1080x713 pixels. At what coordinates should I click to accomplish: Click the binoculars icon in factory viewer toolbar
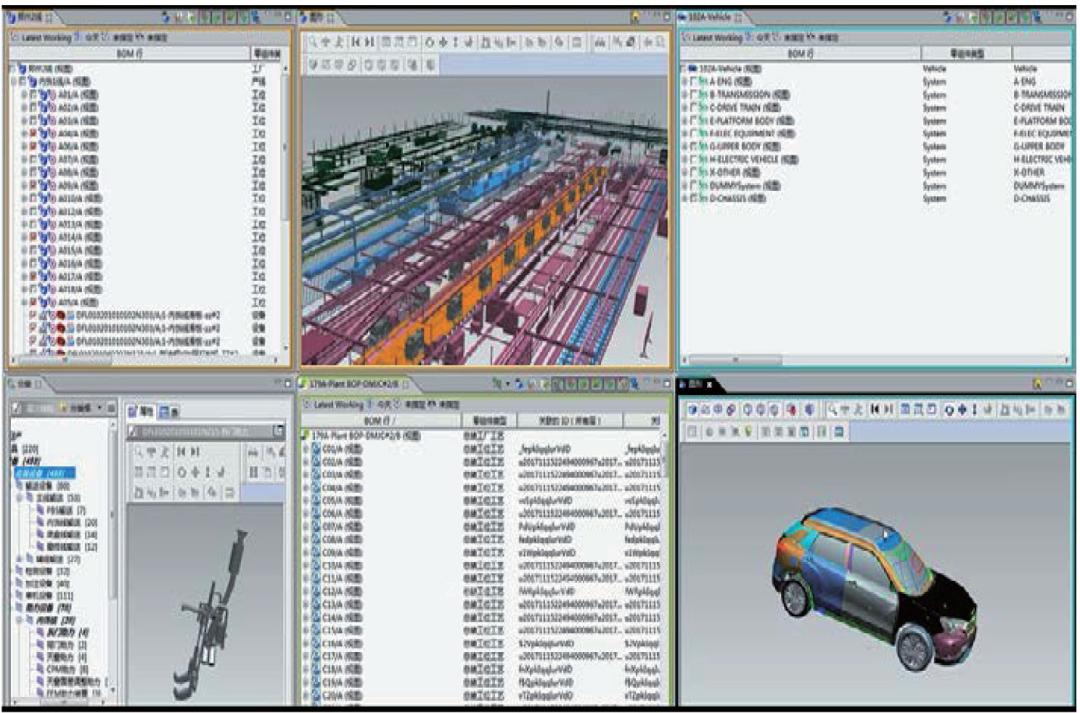point(600,42)
